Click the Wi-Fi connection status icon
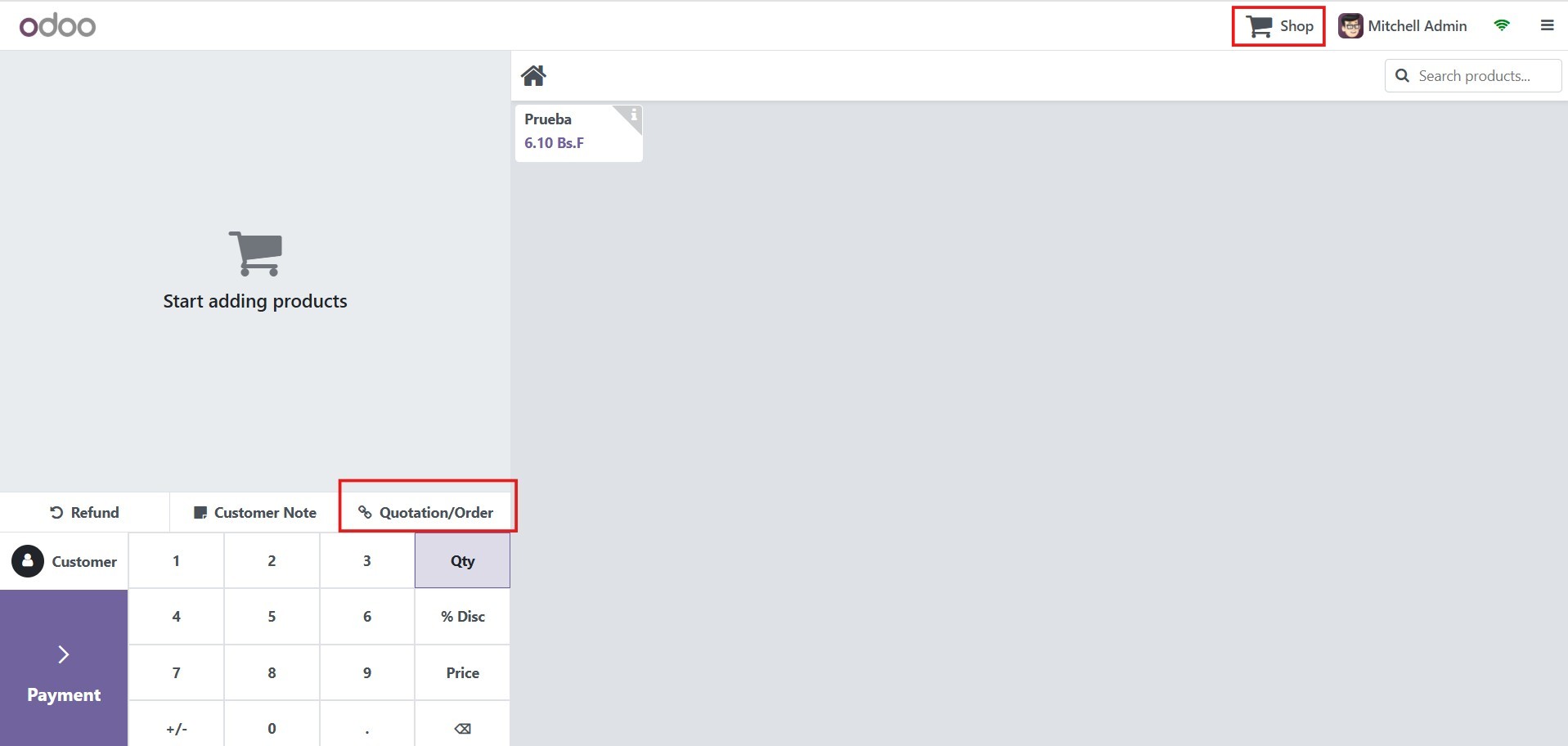The image size is (1568, 746). (x=1501, y=25)
